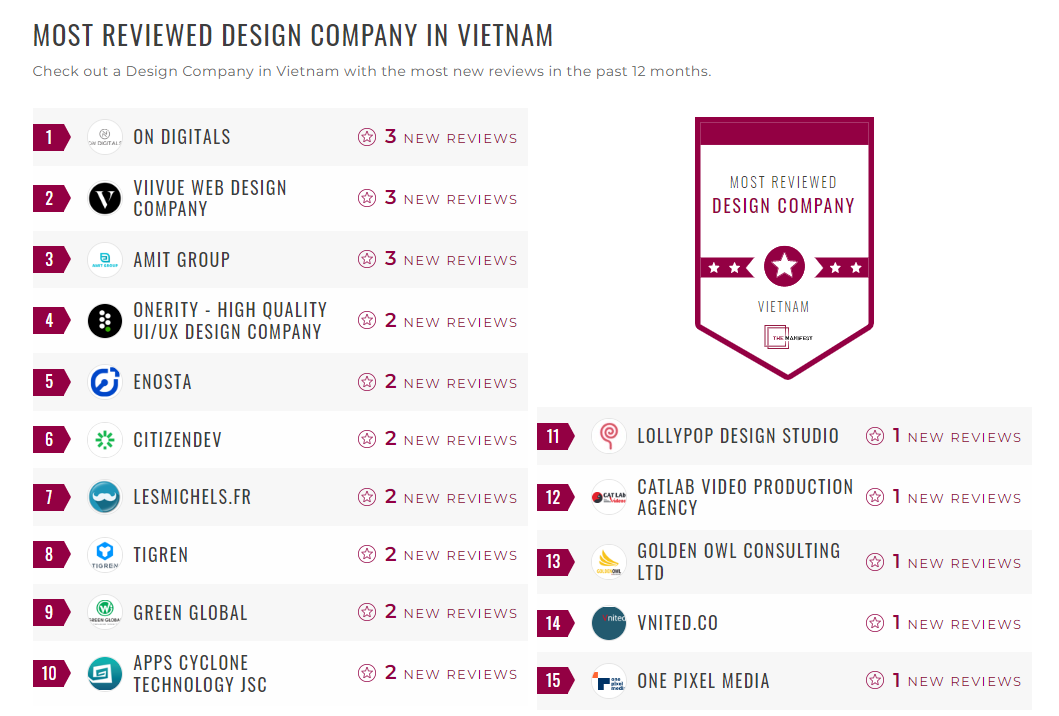The image size is (1059, 716).
Task: Click Enosta's 2 new reviews text
Action: (450, 382)
